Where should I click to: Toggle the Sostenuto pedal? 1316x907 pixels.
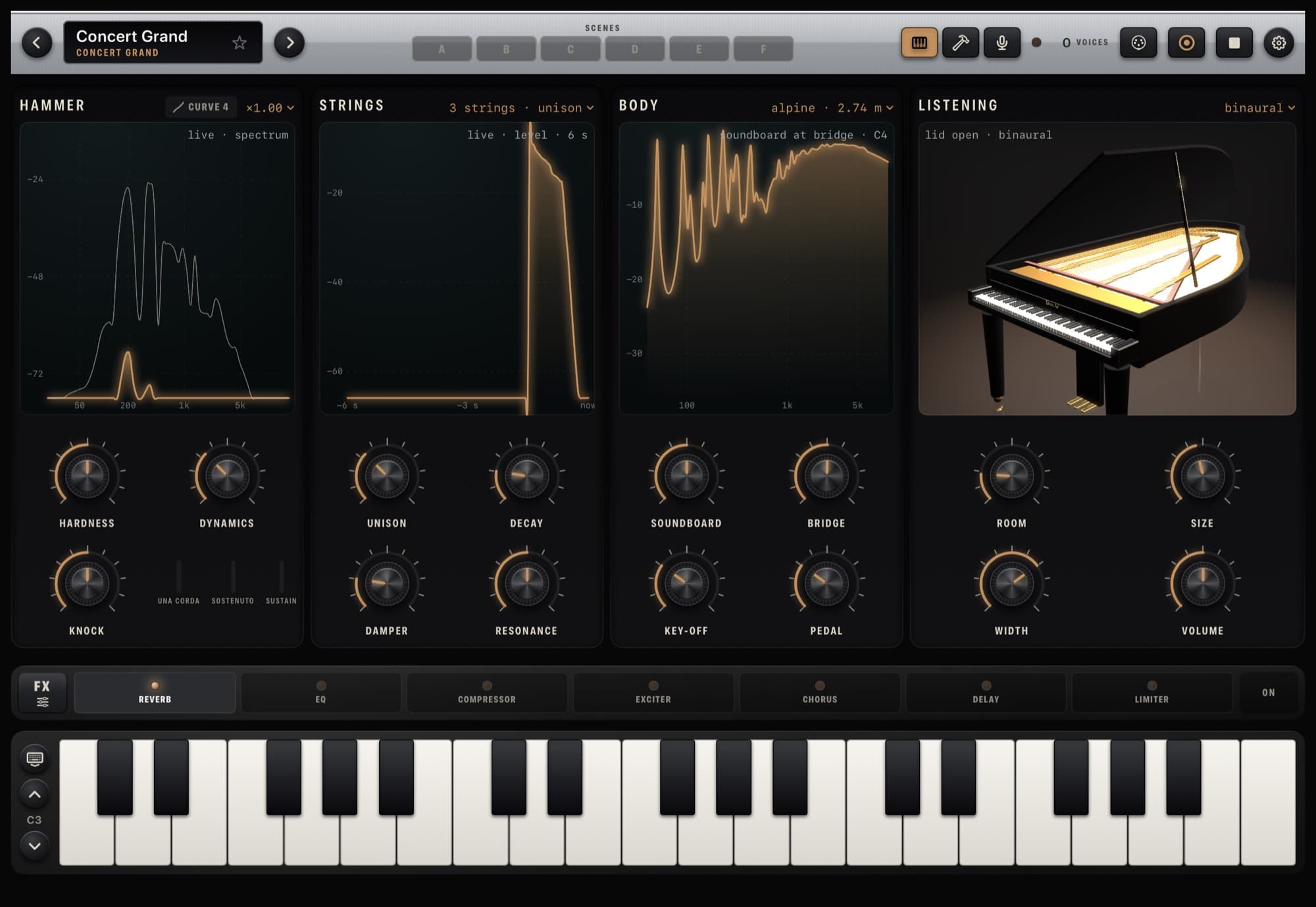pos(232,583)
